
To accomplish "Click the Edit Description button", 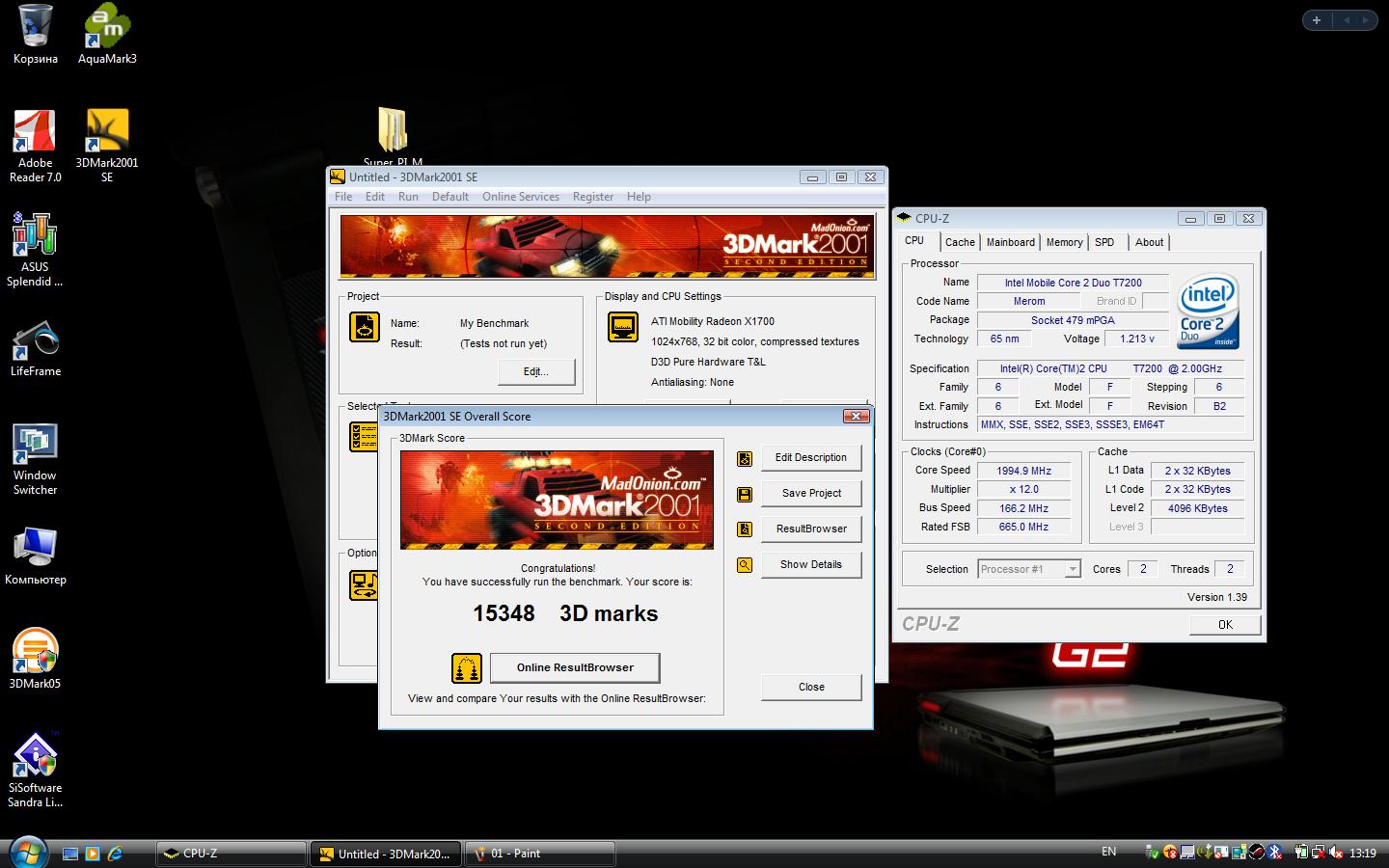I will point(811,458).
